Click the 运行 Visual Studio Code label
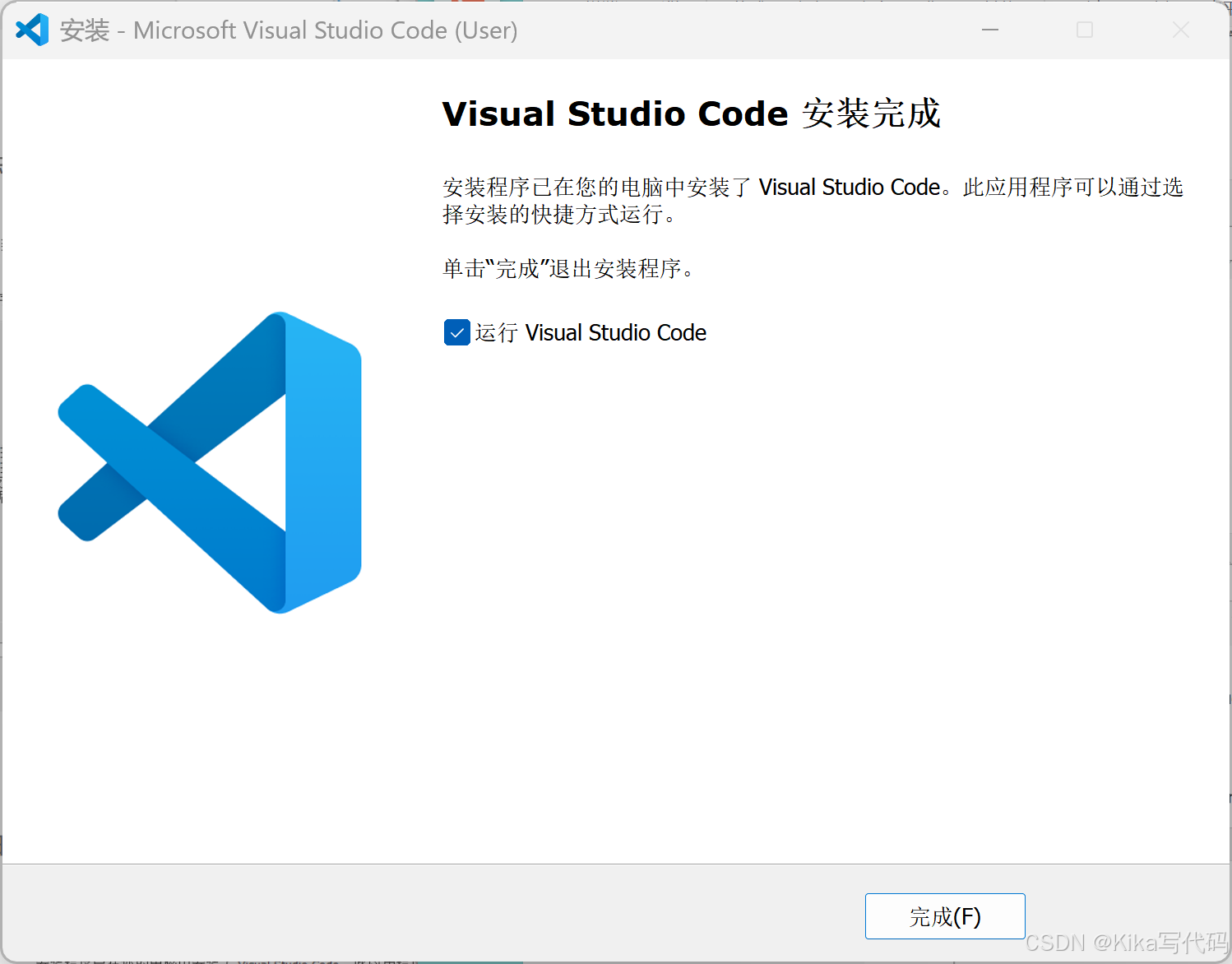 click(x=591, y=332)
